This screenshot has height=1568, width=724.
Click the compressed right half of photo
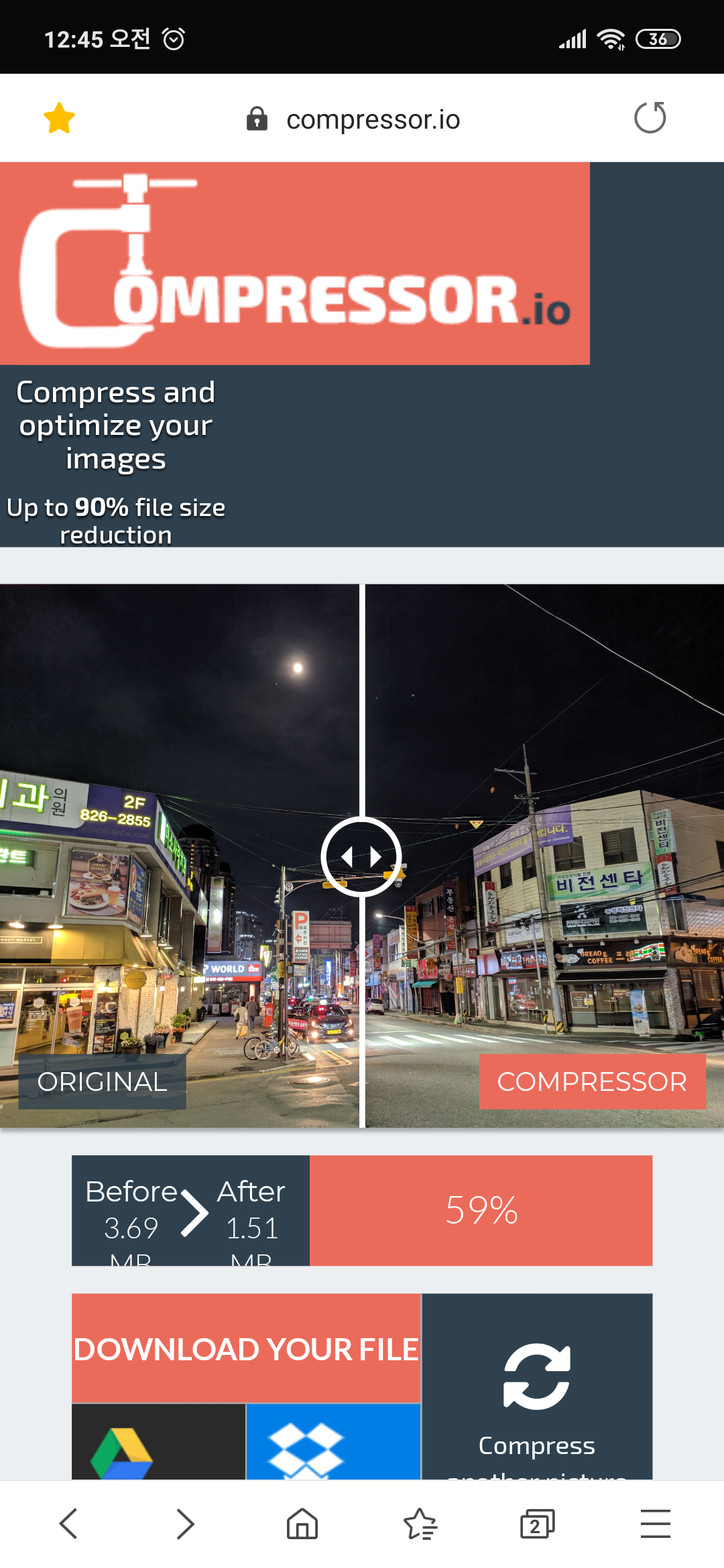click(x=544, y=856)
